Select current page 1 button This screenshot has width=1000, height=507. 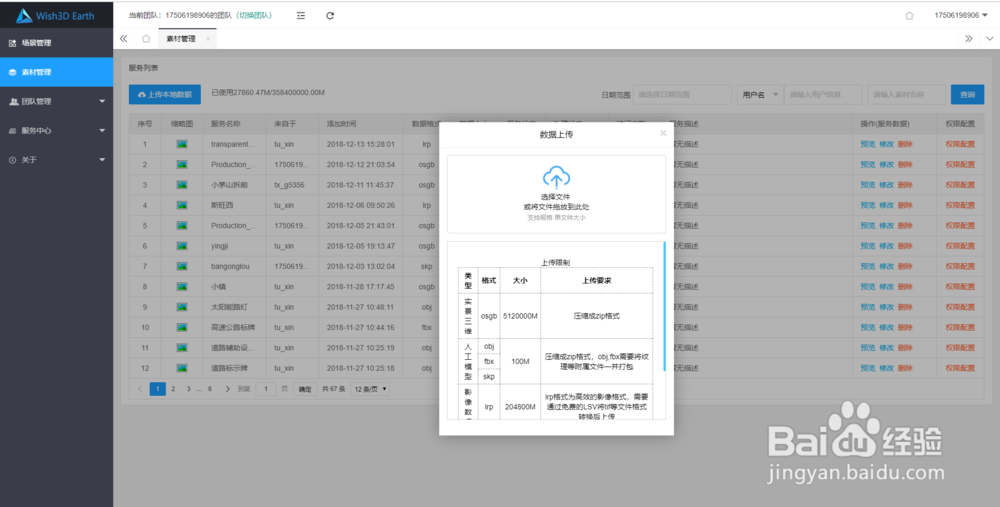coord(158,389)
